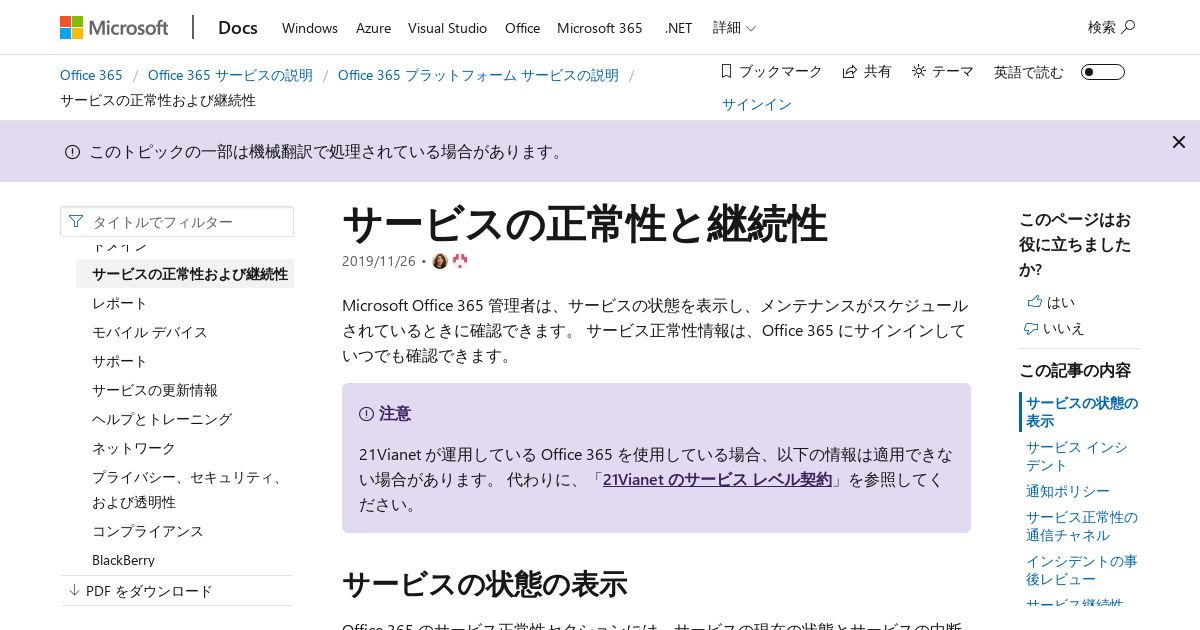Select コンプライアンス in sidebar
The image size is (1200, 630).
pos(148,531)
